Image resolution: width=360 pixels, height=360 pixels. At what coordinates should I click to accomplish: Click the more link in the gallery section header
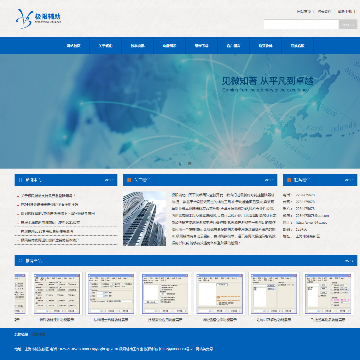[x=349, y=261]
